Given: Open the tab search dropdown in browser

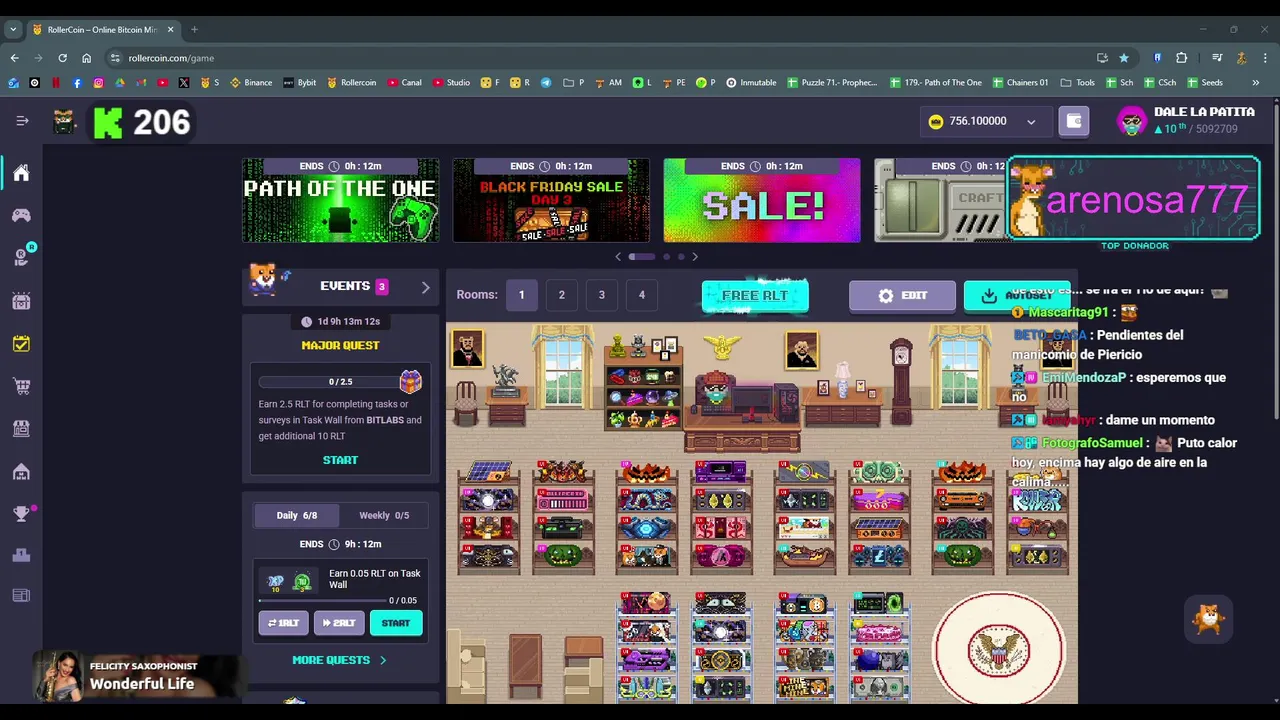Looking at the screenshot, I should [x=14, y=30].
